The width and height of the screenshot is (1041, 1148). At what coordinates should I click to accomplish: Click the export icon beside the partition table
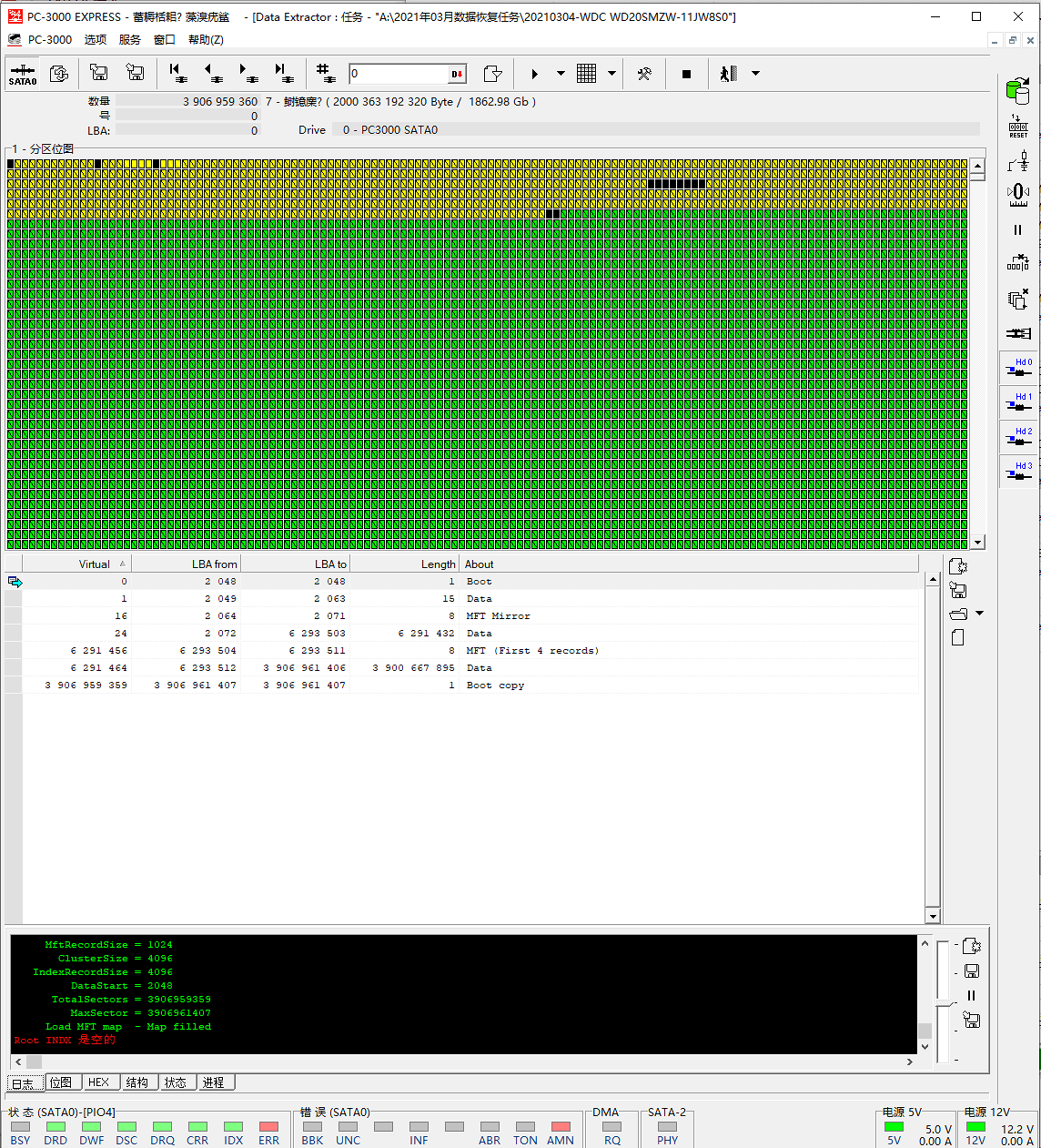point(958,566)
